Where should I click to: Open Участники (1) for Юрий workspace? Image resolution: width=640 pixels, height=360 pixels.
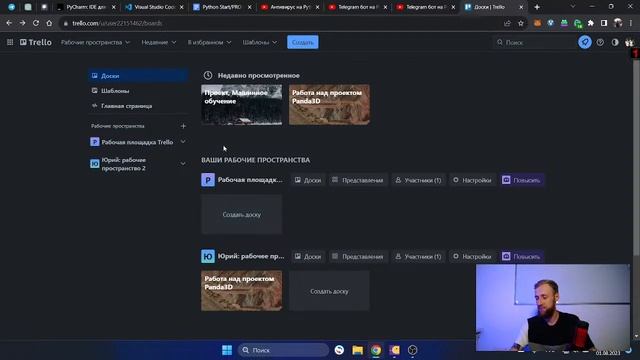(418, 256)
